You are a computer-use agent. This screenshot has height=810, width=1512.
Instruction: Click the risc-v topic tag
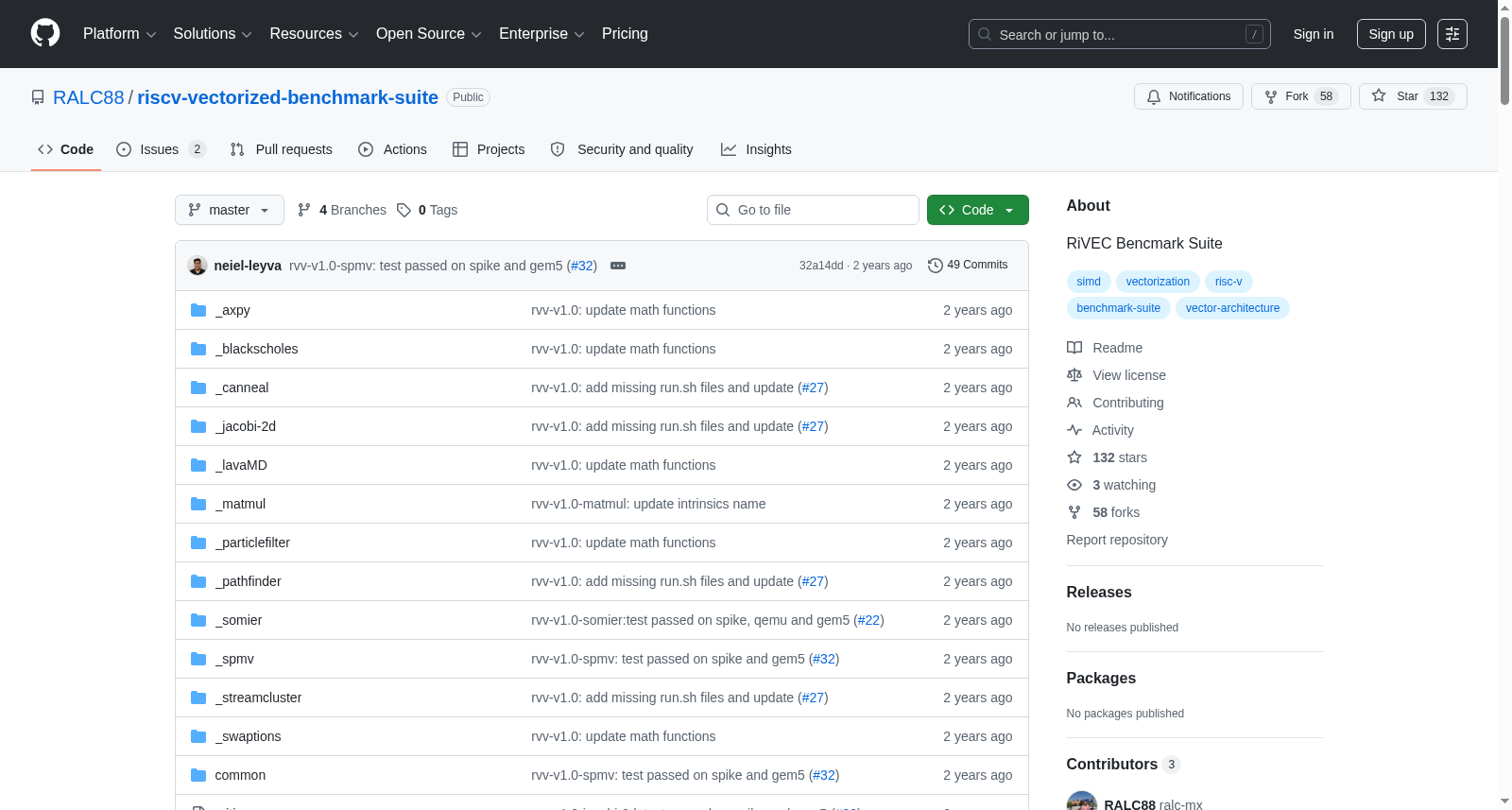1228,282
